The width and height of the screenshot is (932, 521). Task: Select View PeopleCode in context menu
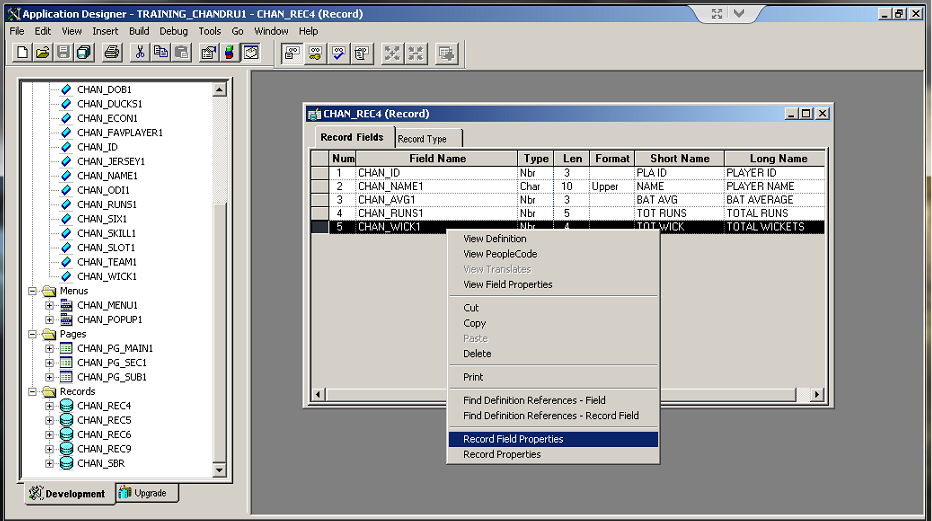point(553,254)
